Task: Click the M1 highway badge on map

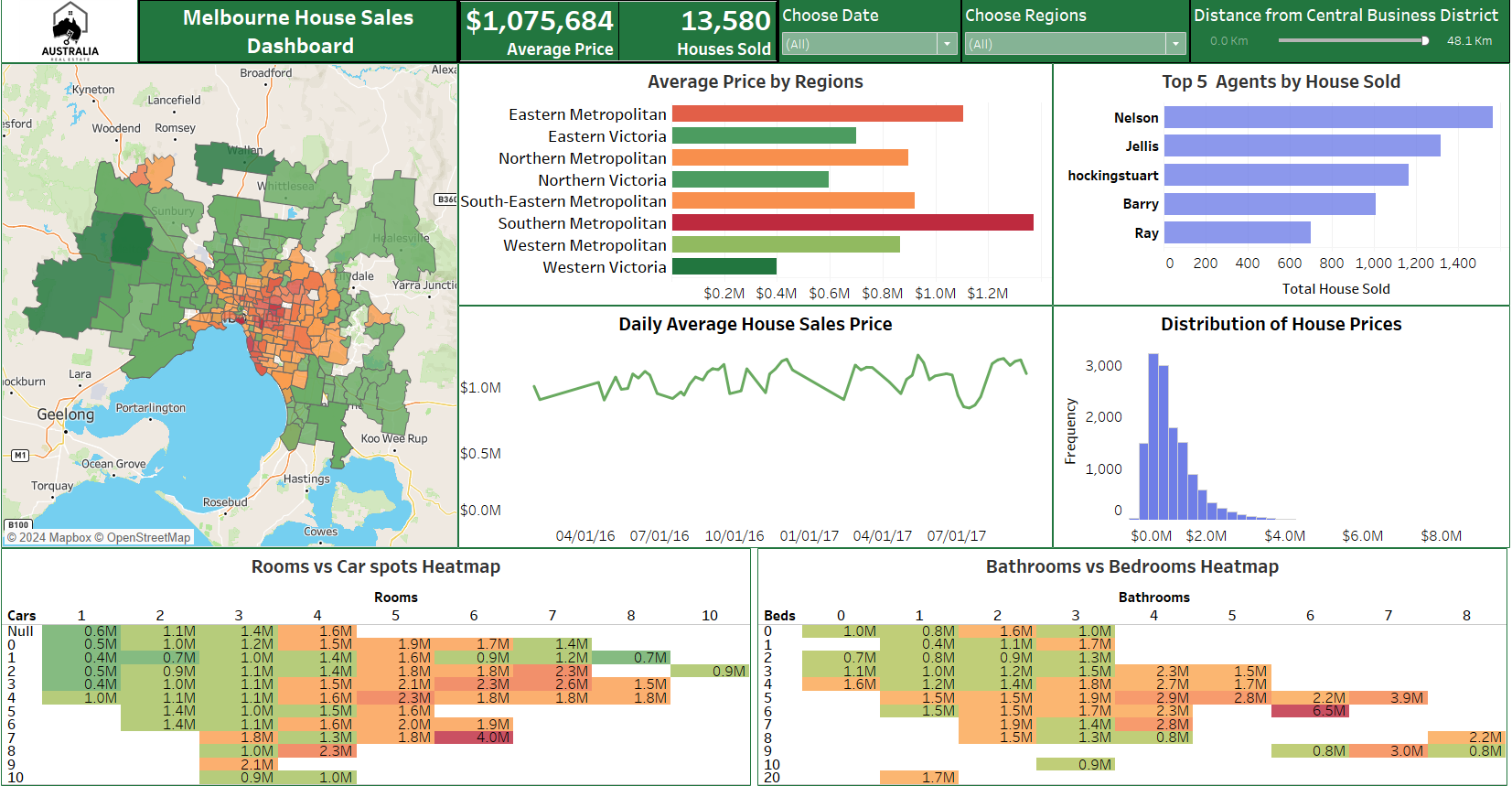Action: pos(20,455)
